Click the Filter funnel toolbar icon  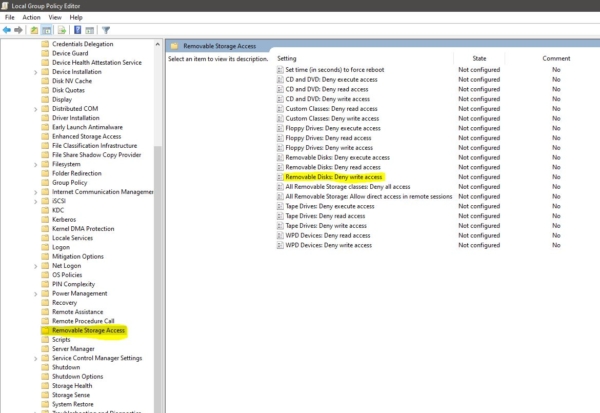click(106, 30)
